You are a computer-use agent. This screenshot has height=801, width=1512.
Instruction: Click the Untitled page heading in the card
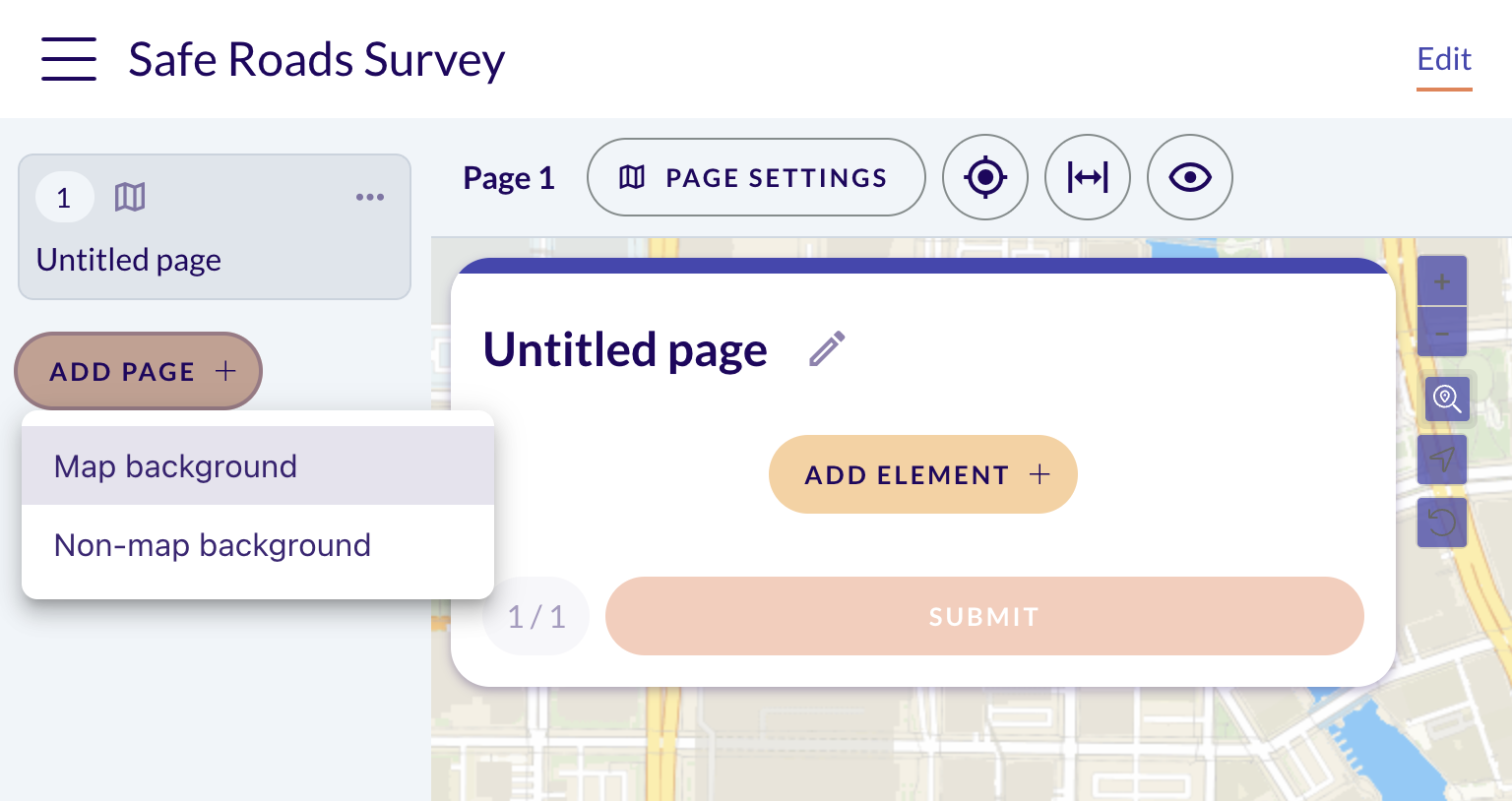pyautogui.click(x=625, y=350)
